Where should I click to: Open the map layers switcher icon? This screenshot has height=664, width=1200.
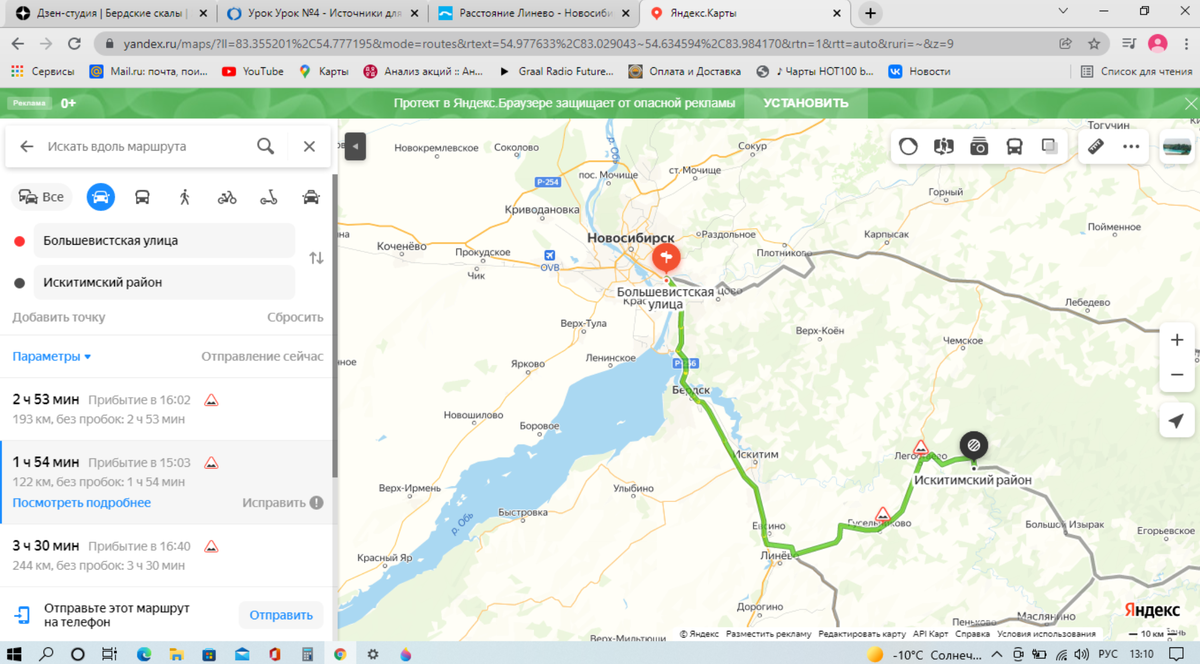point(1049,146)
